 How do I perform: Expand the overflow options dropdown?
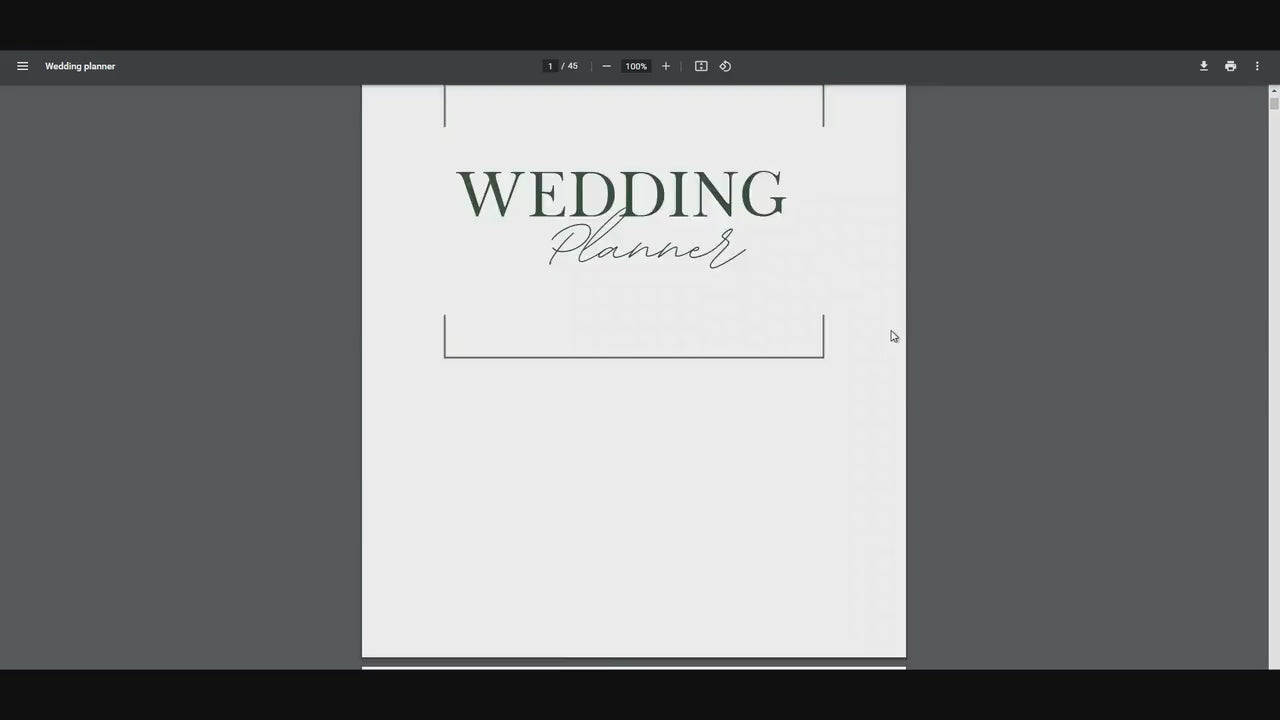click(1257, 66)
